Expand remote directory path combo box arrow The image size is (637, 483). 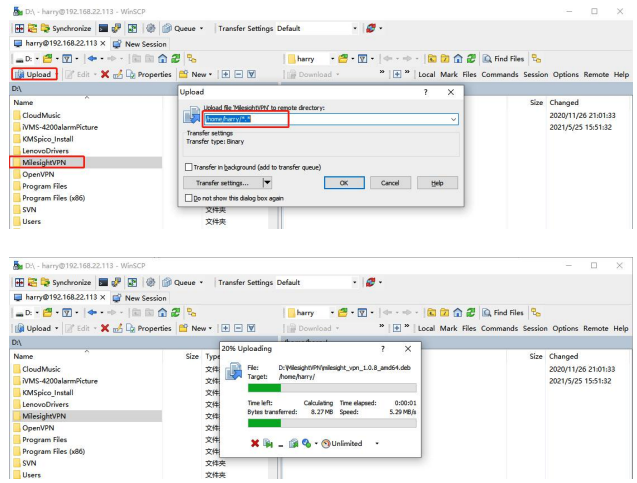[453, 119]
